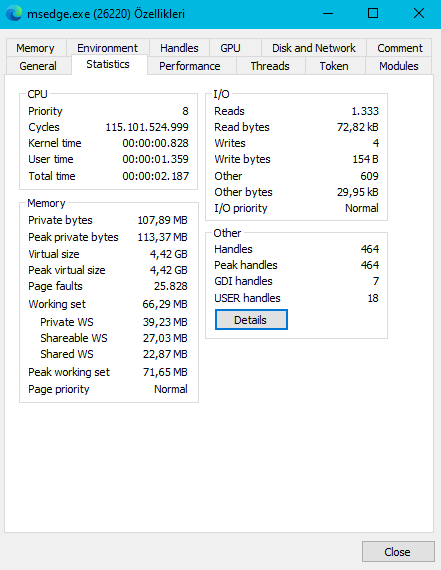The height and width of the screenshot is (570, 441).
Task: Click Other bytes value 29,95 kB
Action: pyautogui.click(x=358, y=192)
